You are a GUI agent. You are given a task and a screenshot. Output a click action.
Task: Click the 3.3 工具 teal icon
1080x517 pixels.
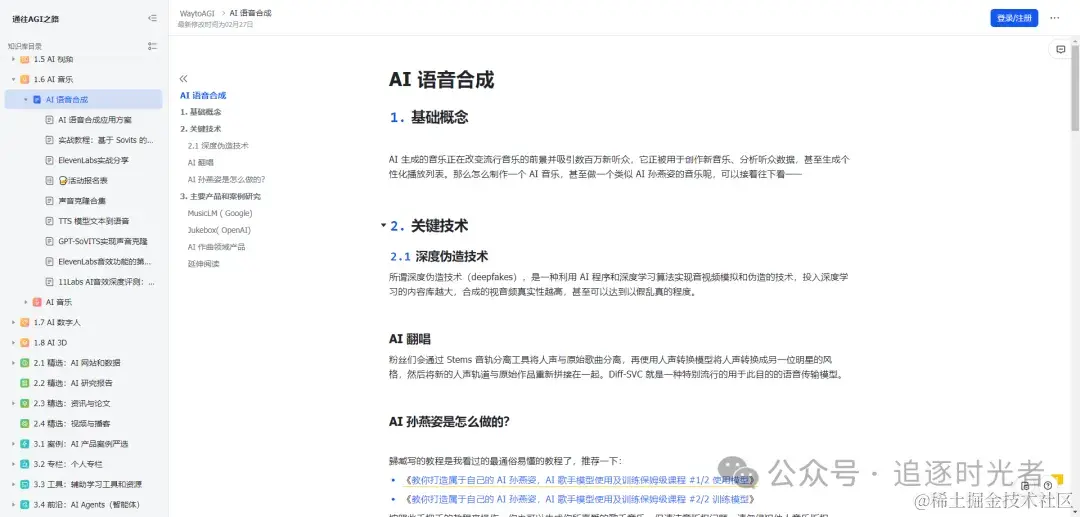25,485
